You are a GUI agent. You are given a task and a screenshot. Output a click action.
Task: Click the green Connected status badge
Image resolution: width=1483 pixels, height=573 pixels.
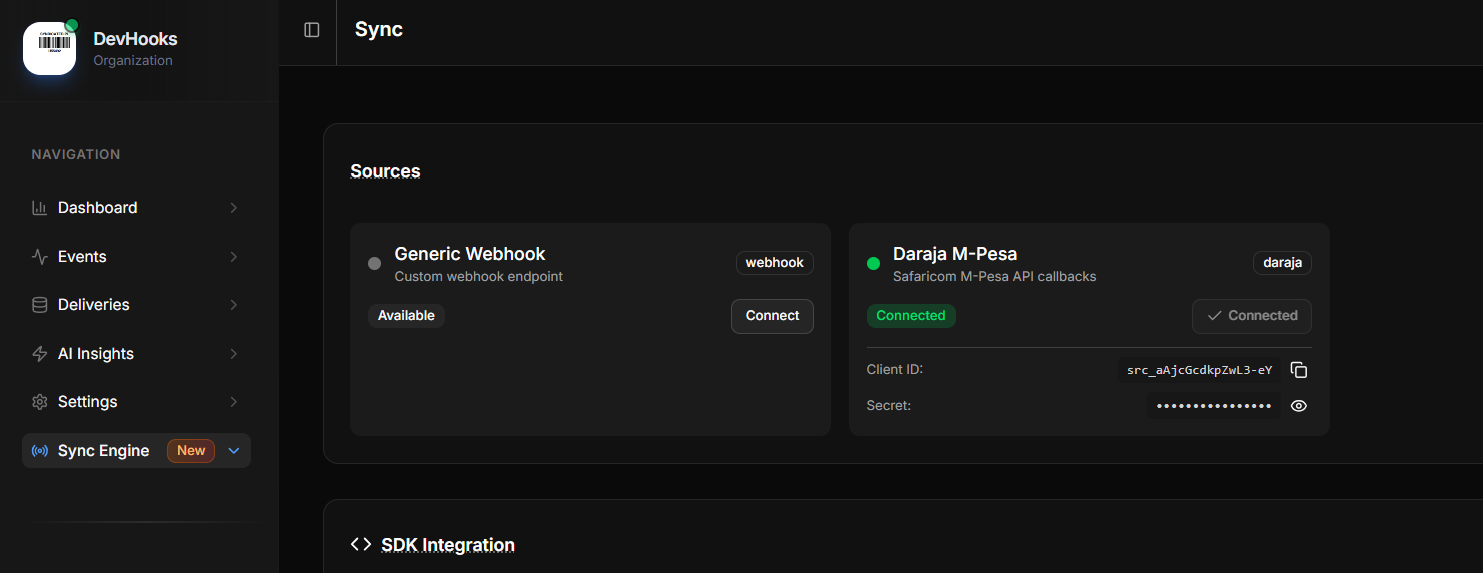(x=911, y=316)
